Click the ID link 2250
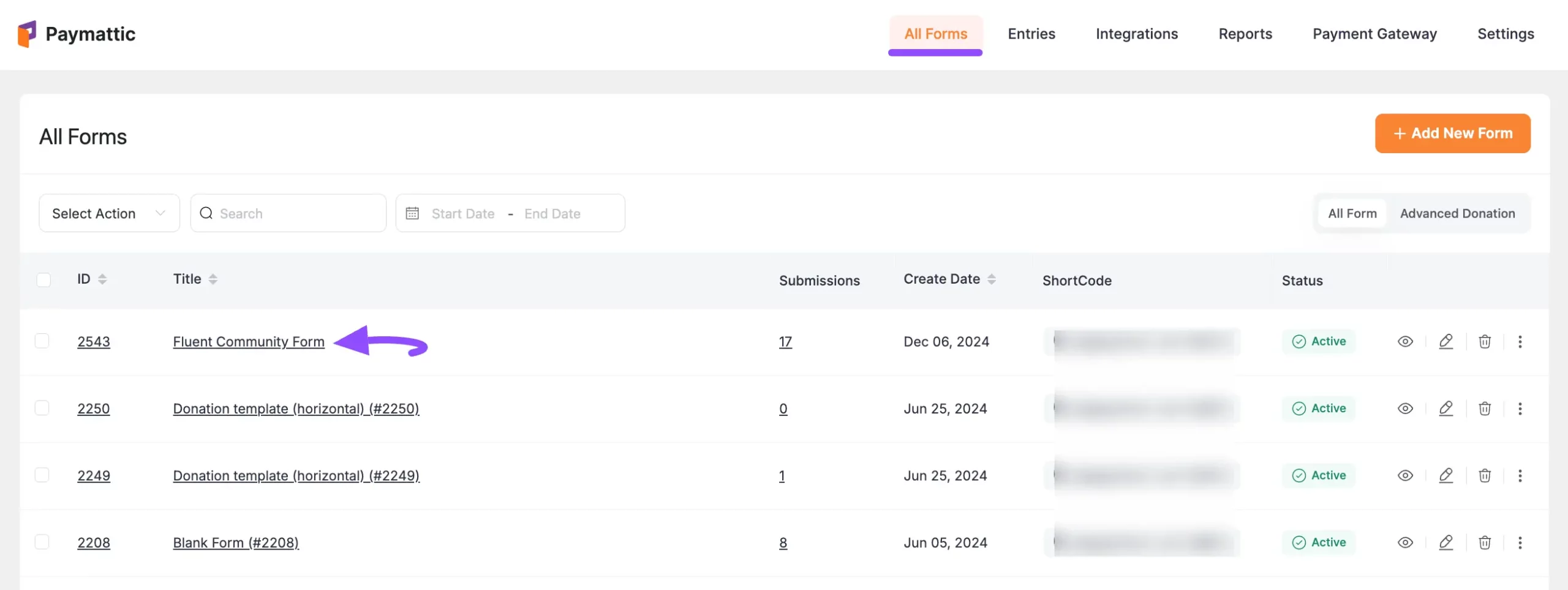This screenshot has width=1568, height=590. click(x=94, y=409)
